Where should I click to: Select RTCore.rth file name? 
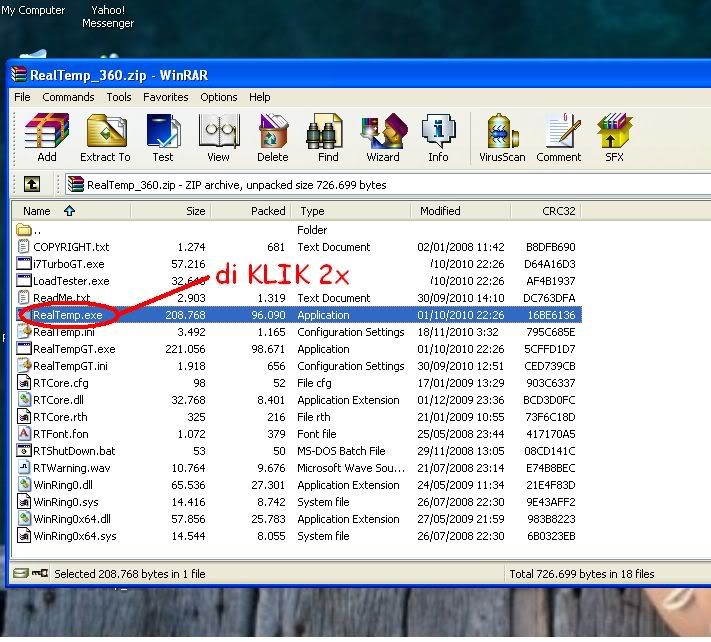[x=60, y=417]
